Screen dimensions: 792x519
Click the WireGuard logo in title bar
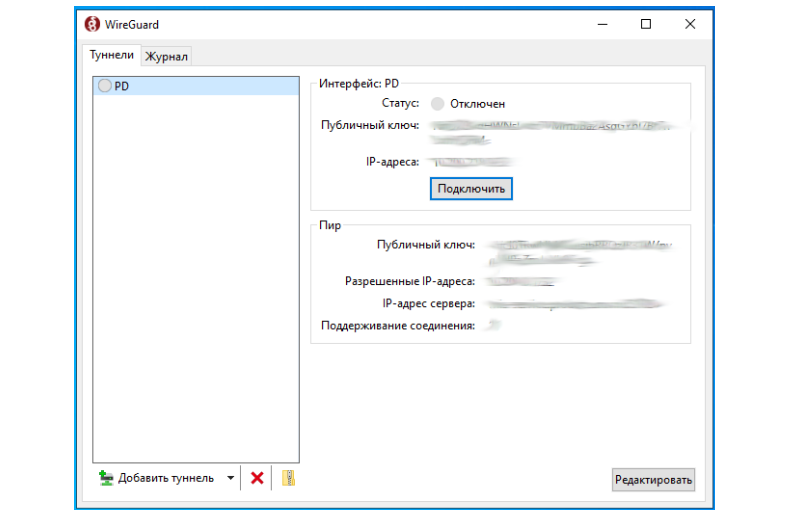pos(92,24)
